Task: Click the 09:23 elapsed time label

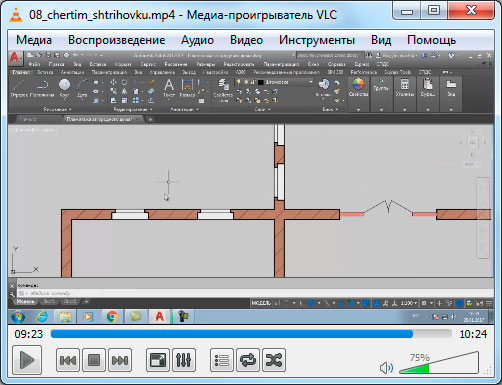Action: [29, 334]
